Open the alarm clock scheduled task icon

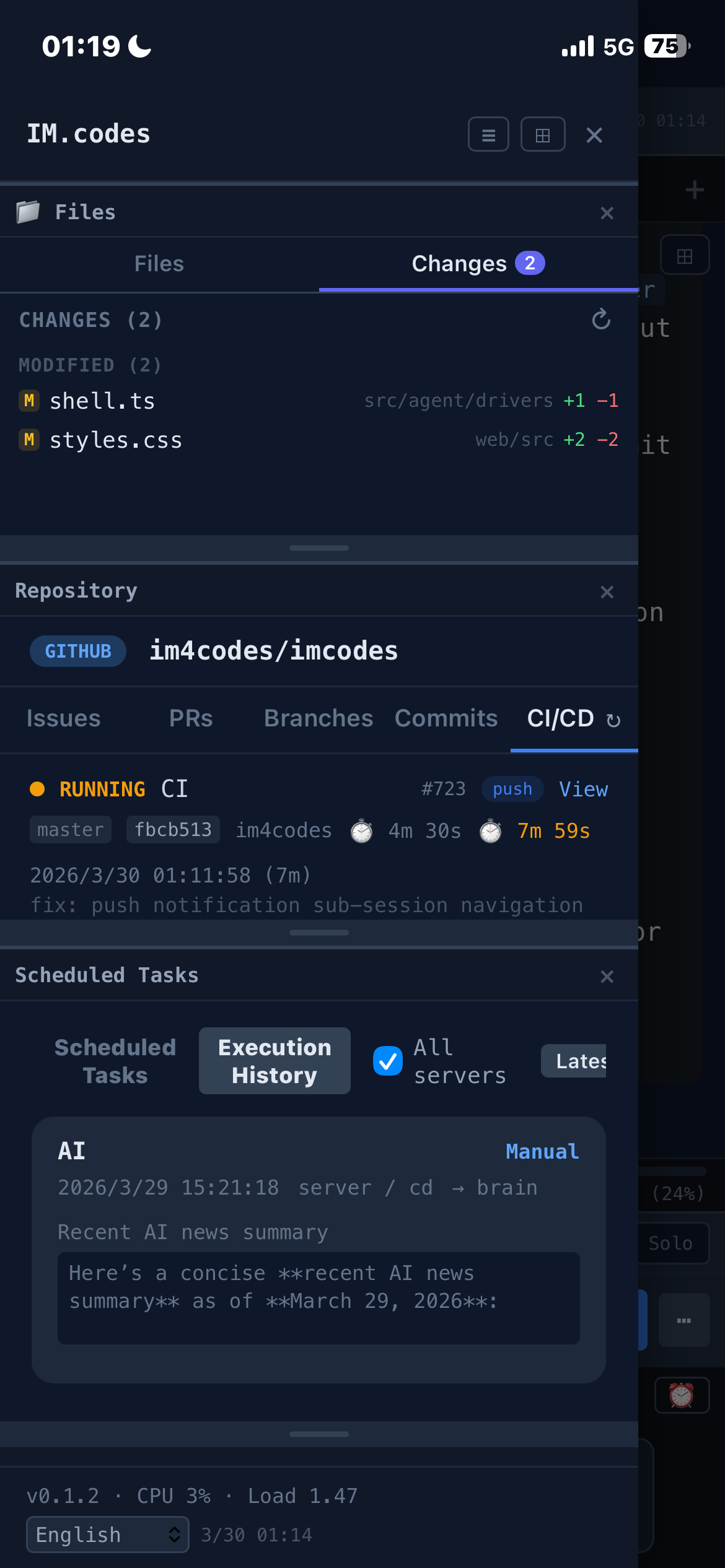(682, 1395)
